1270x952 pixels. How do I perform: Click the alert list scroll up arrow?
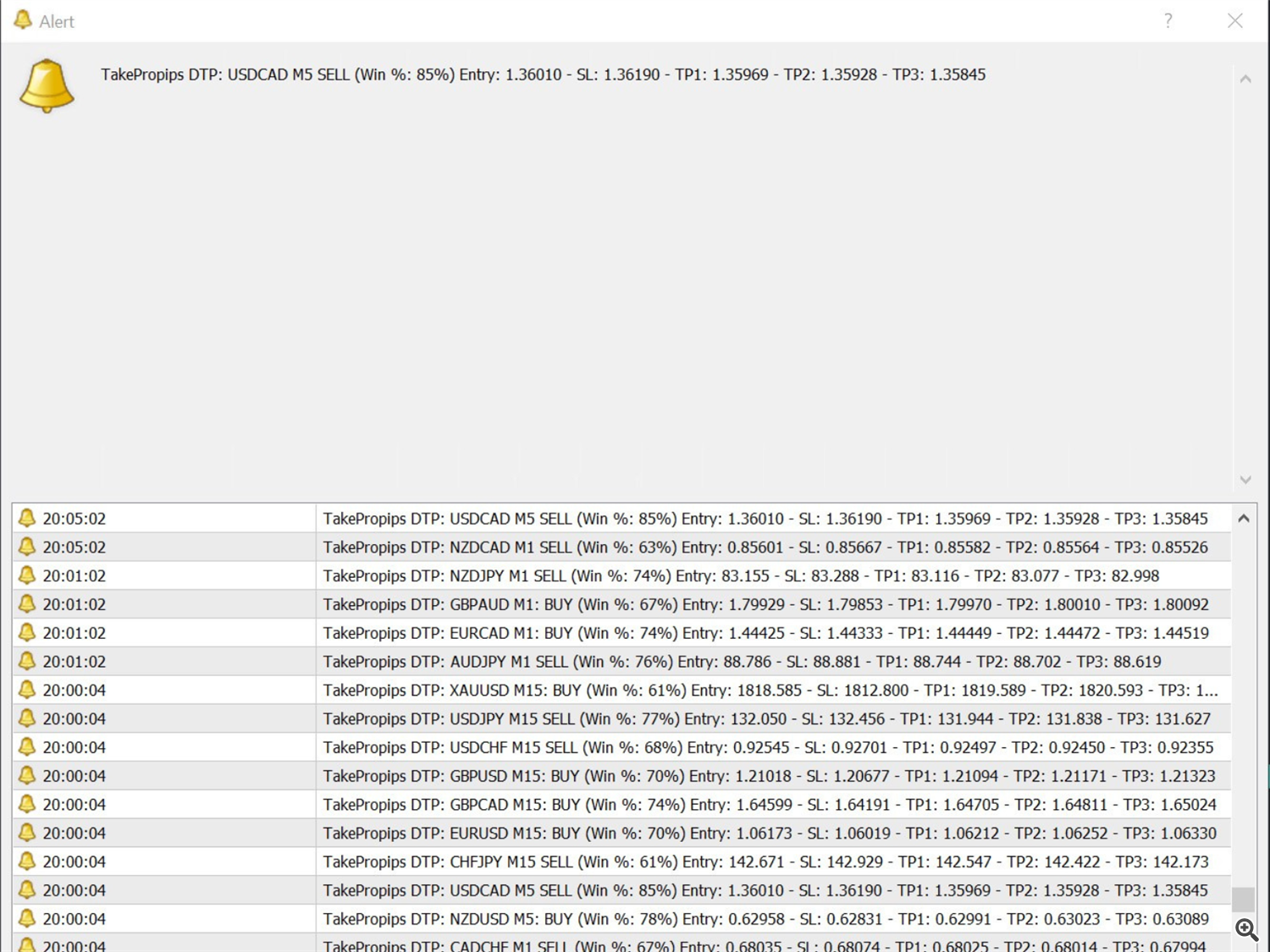click(x=1243, y=518)
